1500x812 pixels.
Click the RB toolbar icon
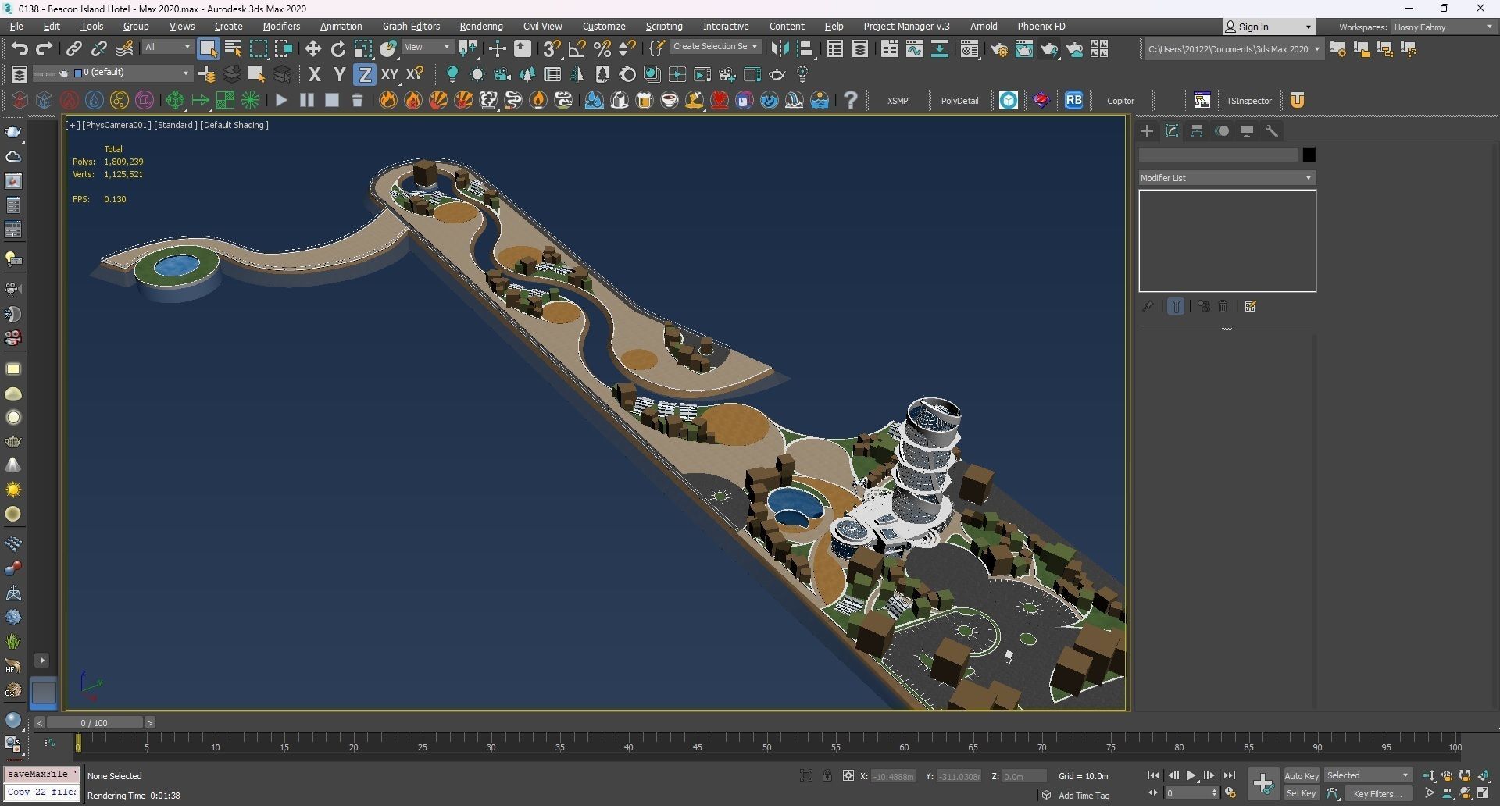tap(1073, 100)
